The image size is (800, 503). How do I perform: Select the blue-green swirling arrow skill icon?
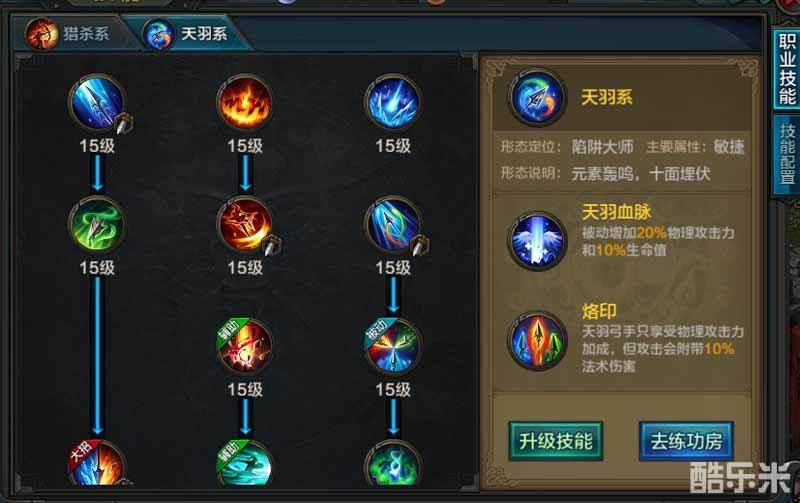(393, 224)
